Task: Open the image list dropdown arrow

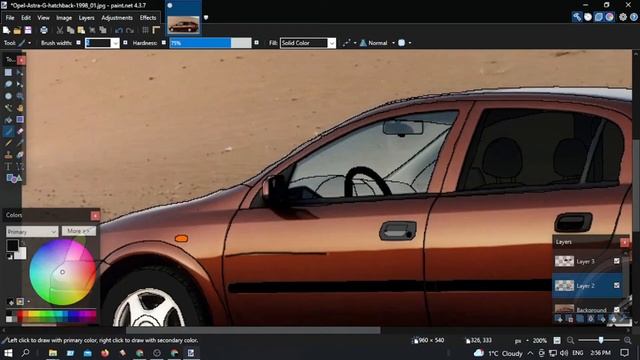Action: click(x=206, y=18)
